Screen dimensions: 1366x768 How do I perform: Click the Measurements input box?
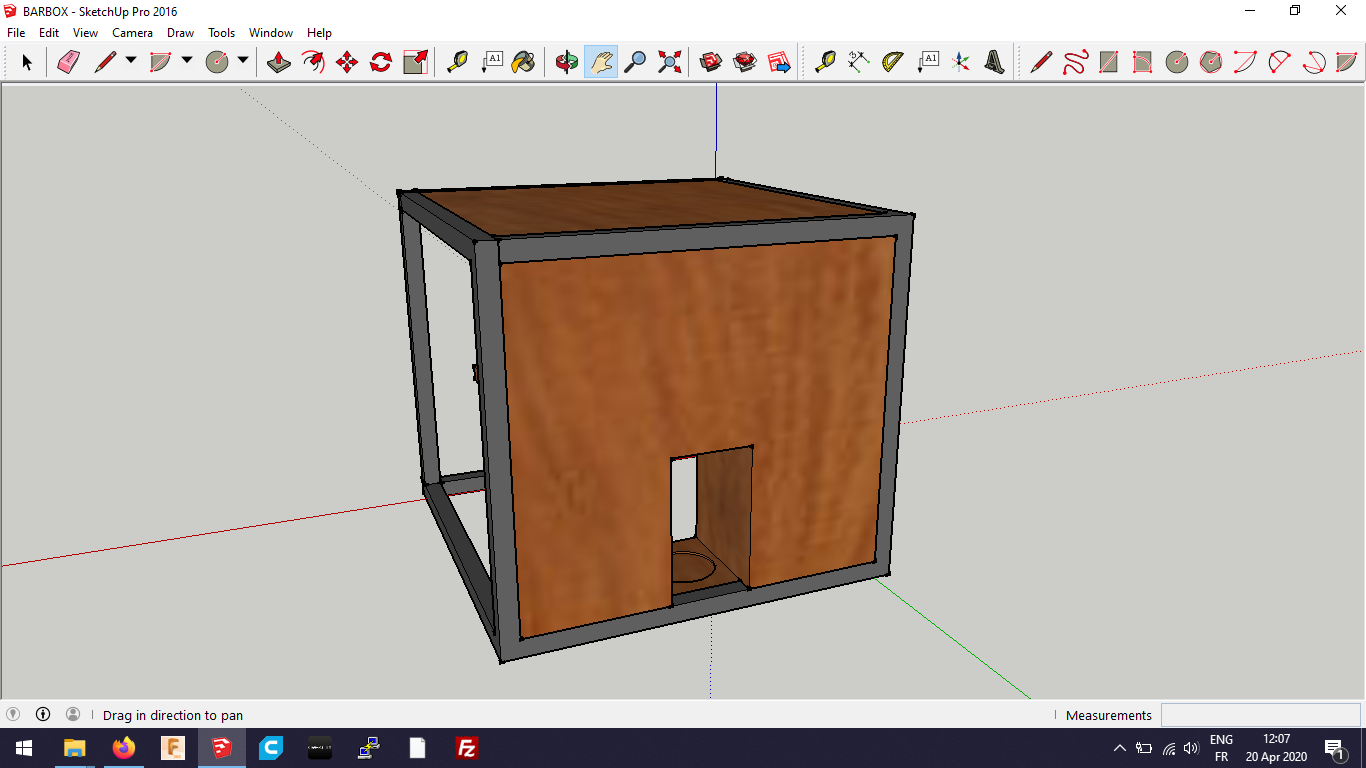[1260, 715]
